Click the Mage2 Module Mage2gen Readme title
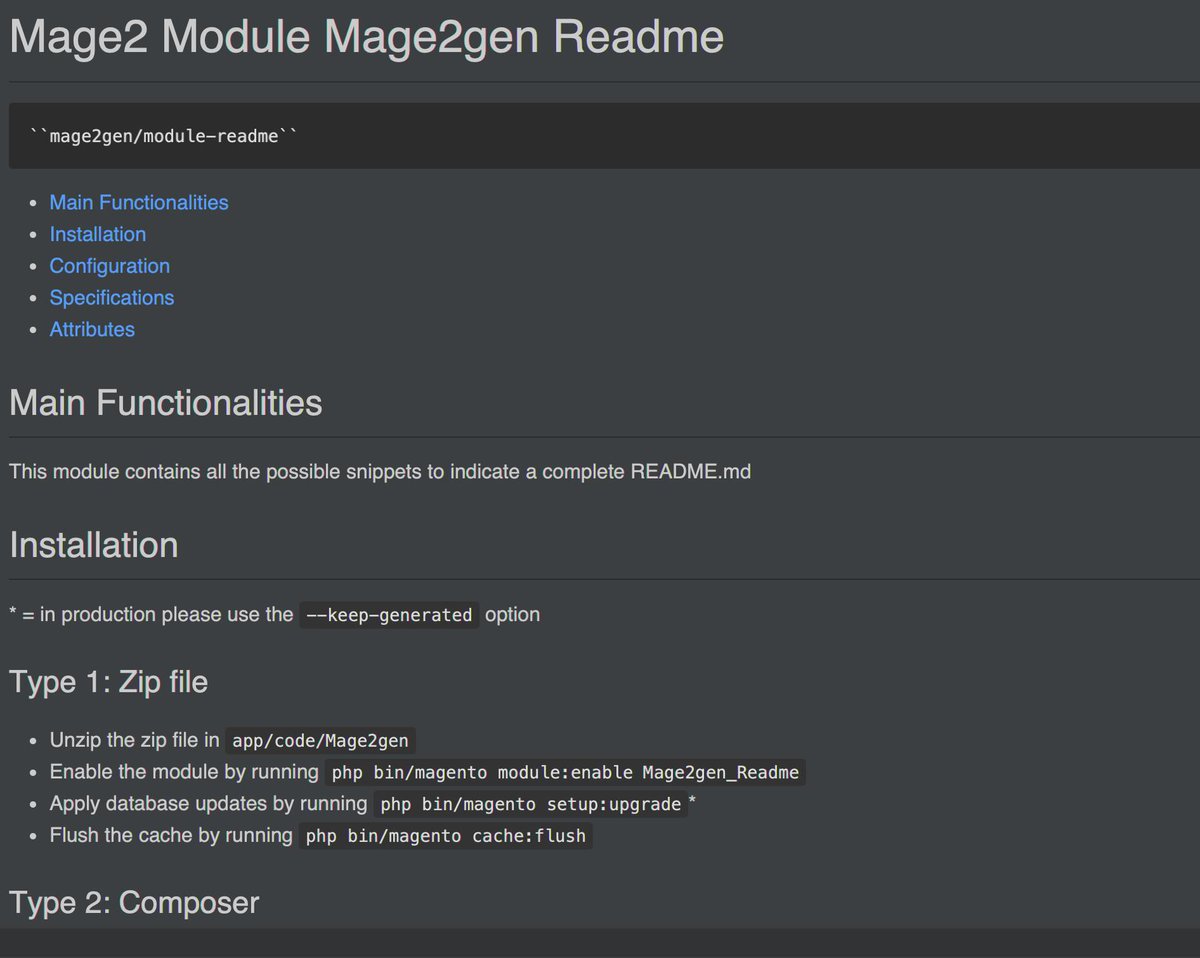 (366, 37)
